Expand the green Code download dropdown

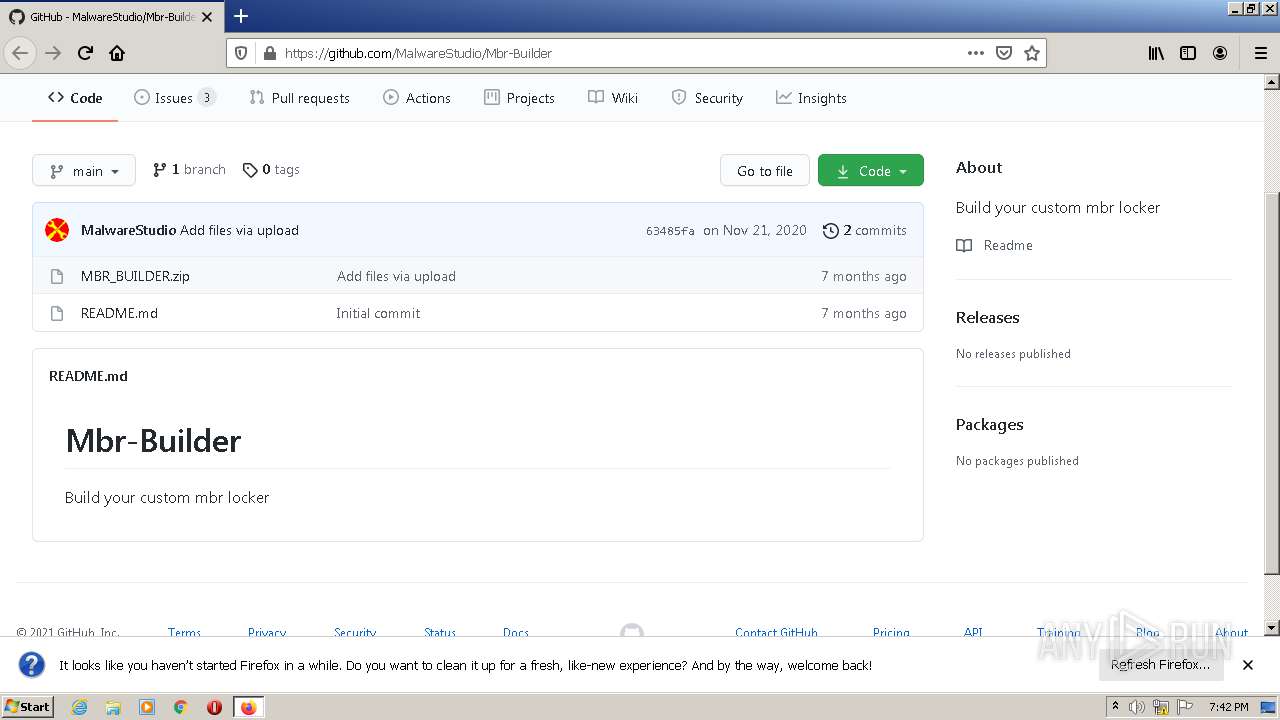(871, 171)
